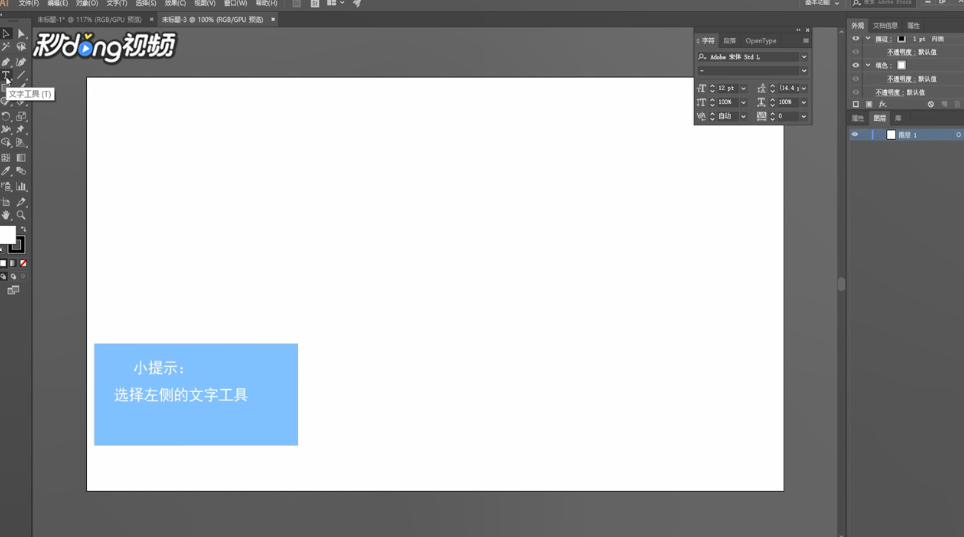Collapse the 描边 stroke row chevron

pyautogui.click(x=868, y=39)
